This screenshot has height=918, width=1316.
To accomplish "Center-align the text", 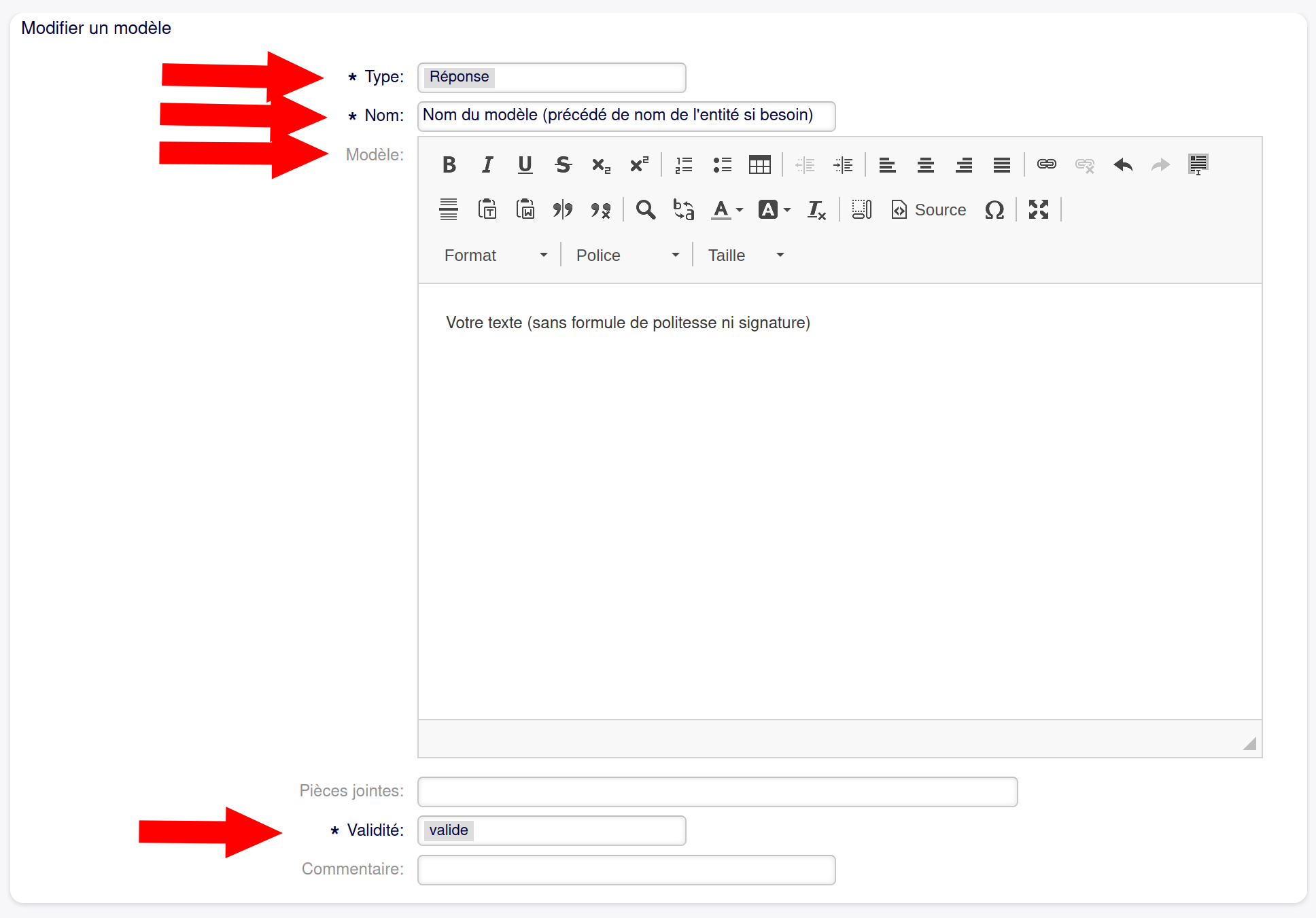I will pos(925,165).
